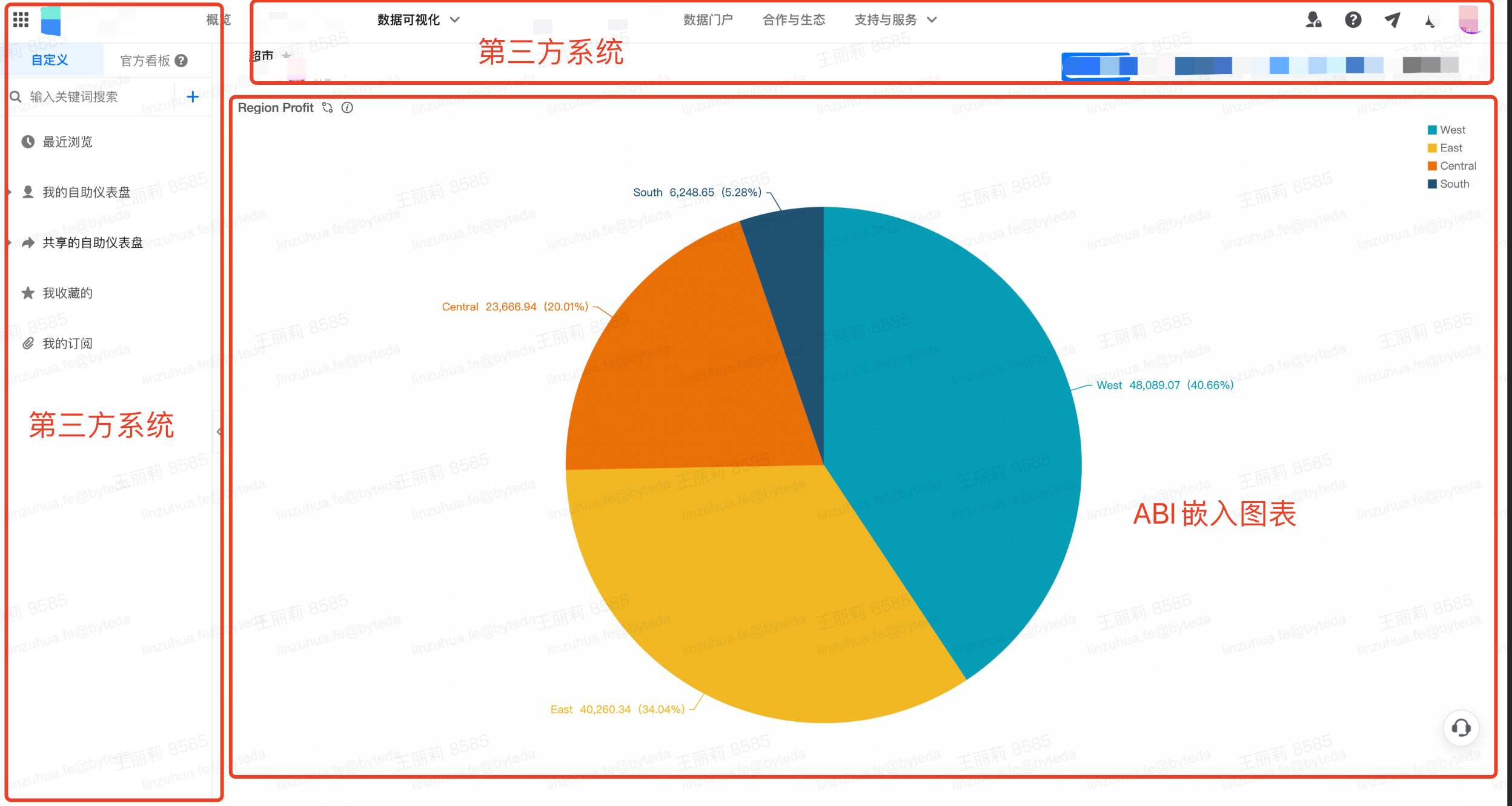
Task: Click the paper plane feedback icon
Action: [1392, 20]
